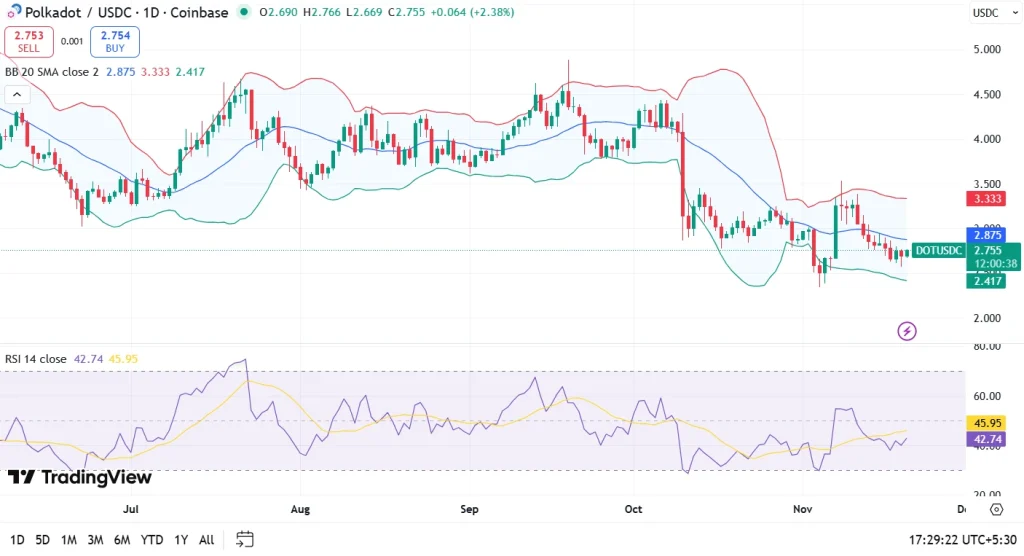
Task: Select the 1M time range
Action: click(69, 540)
